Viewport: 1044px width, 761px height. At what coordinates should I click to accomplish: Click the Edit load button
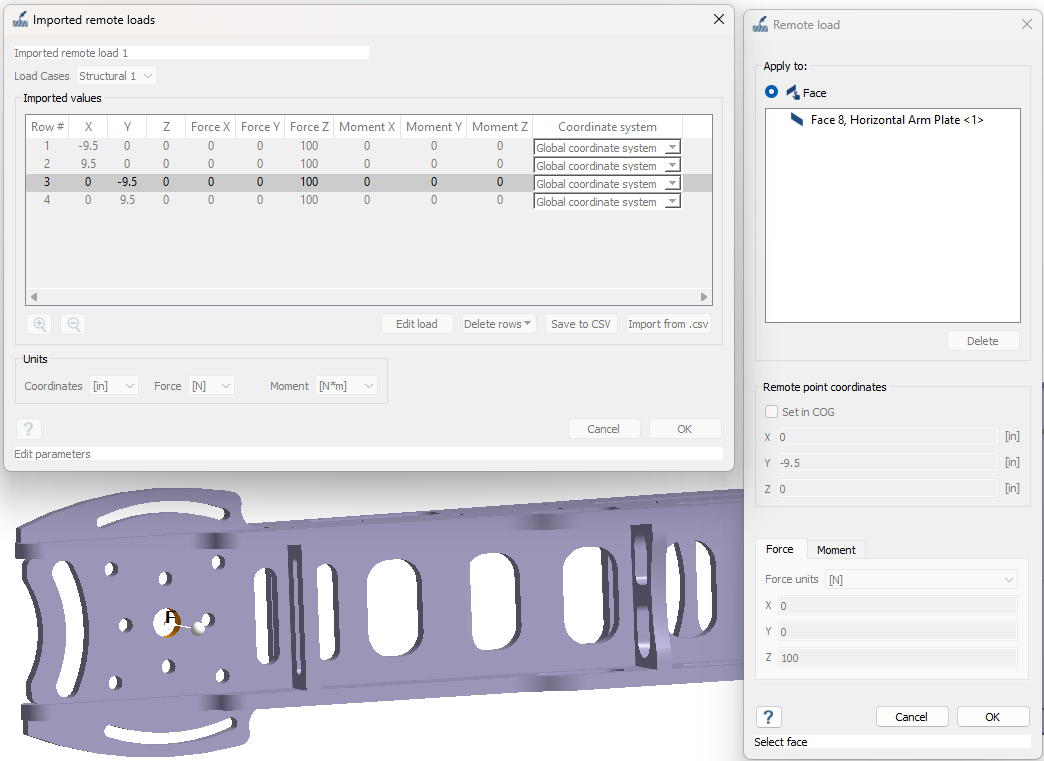point(417,324)
